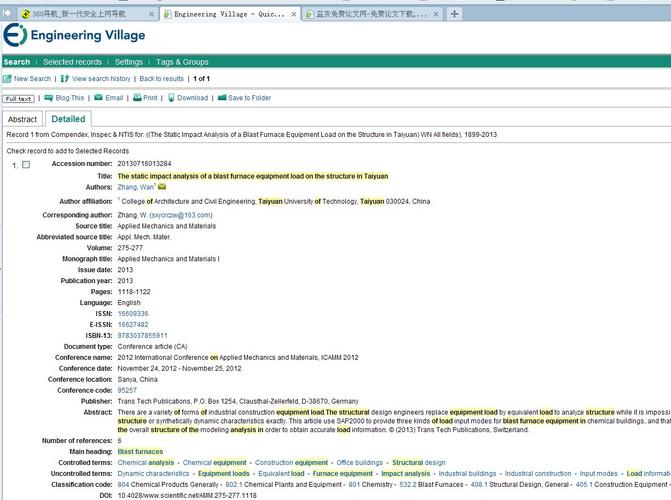This screenshot has width=671, height=500.
Task: Click classification code 408.1 link
Action: coord(479,485)
